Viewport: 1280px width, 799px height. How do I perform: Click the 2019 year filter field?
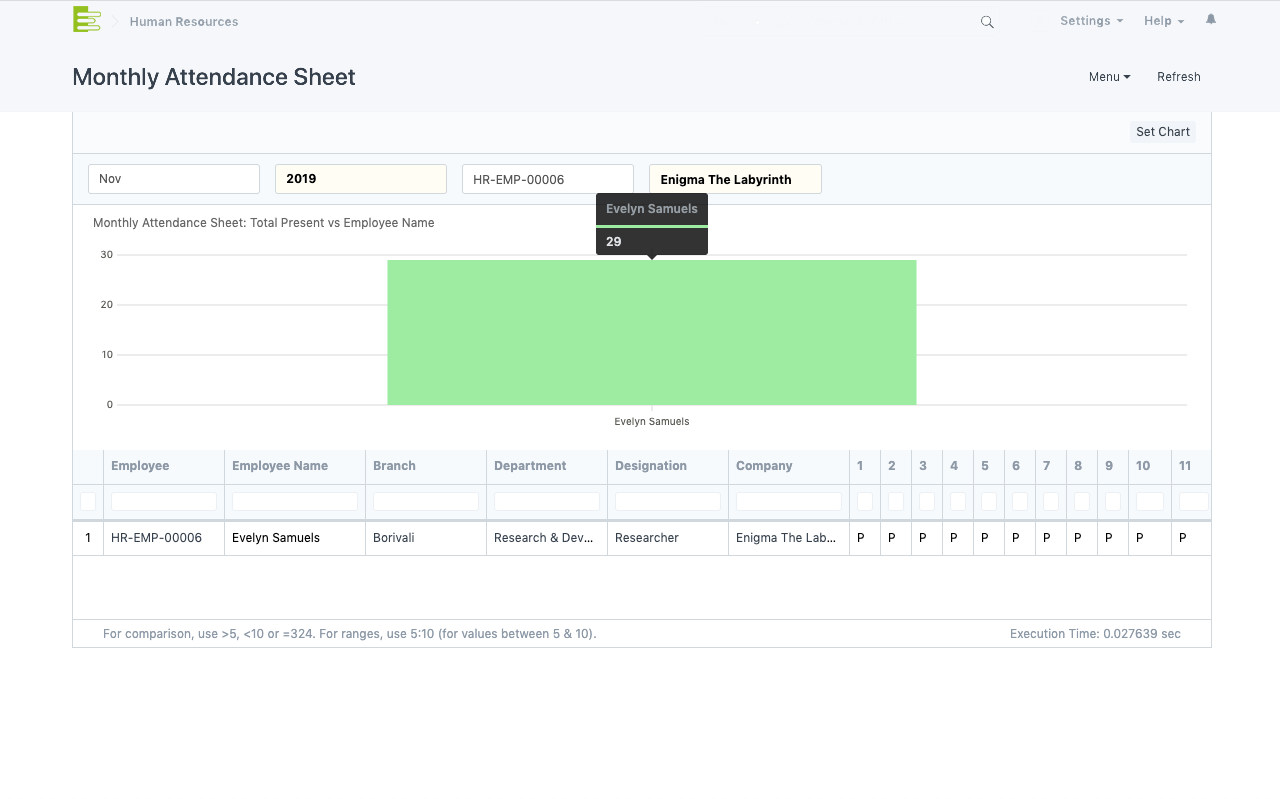tap(360, 179)
